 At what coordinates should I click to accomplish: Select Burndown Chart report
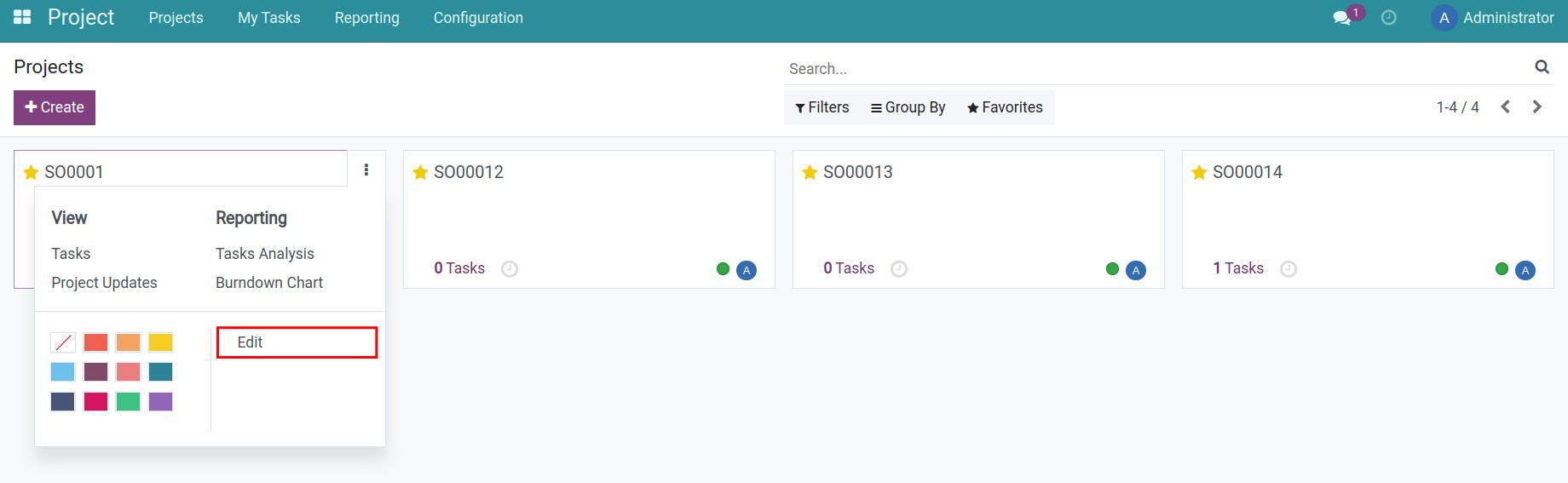coord(269,283)
